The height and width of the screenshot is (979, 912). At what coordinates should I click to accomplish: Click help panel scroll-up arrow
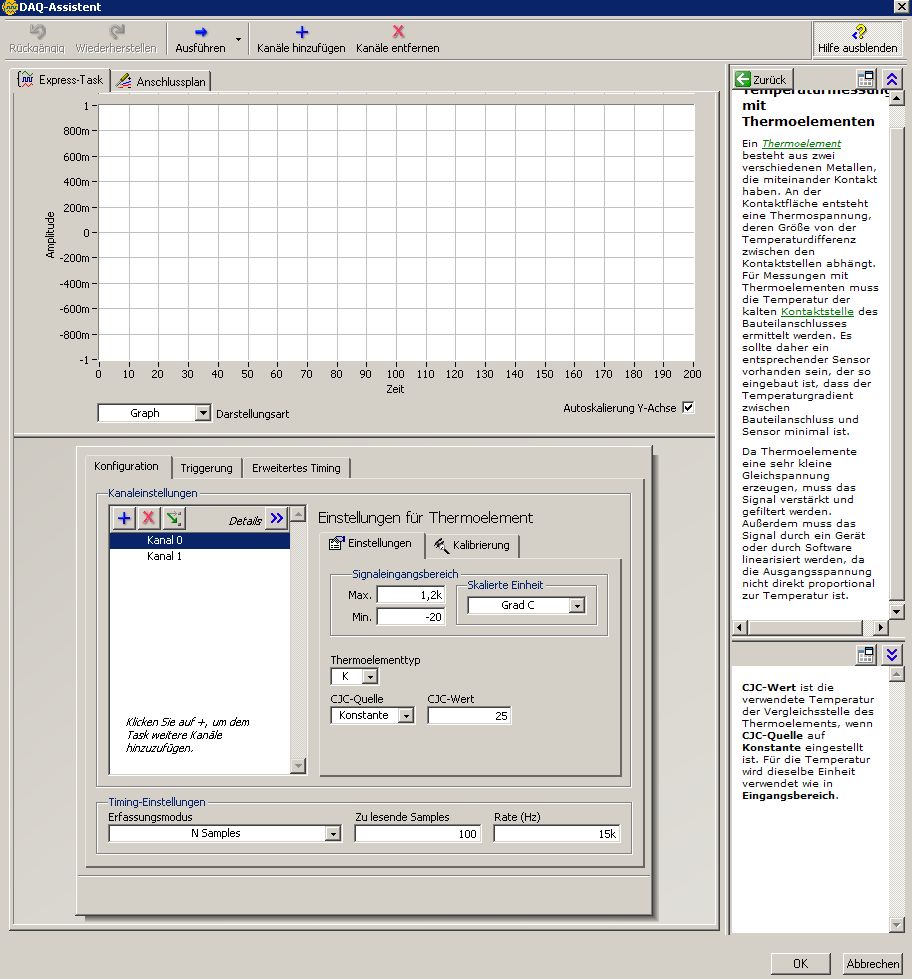coord(896,98)
